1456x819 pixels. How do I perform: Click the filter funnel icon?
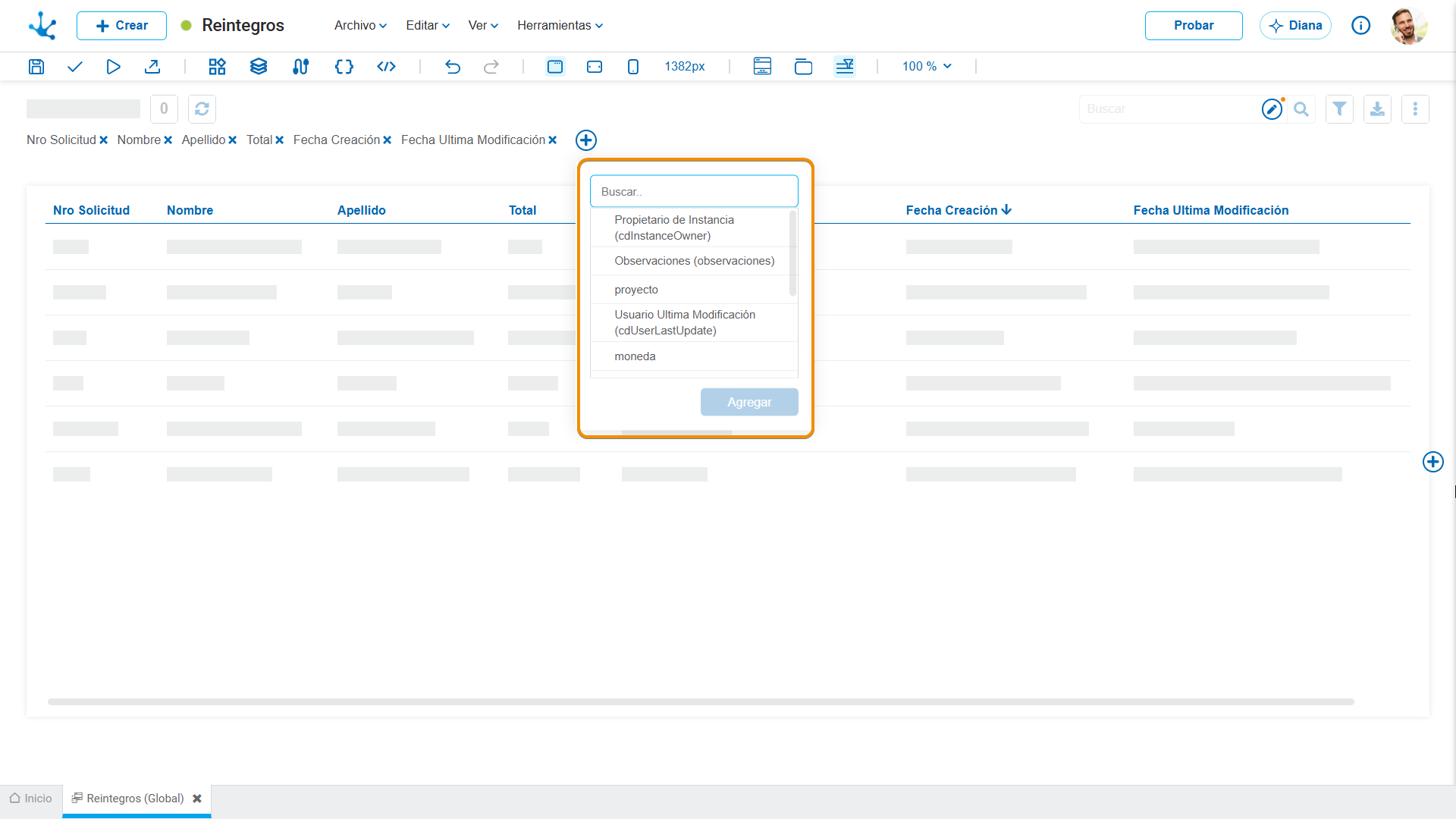click(1339, 109)
